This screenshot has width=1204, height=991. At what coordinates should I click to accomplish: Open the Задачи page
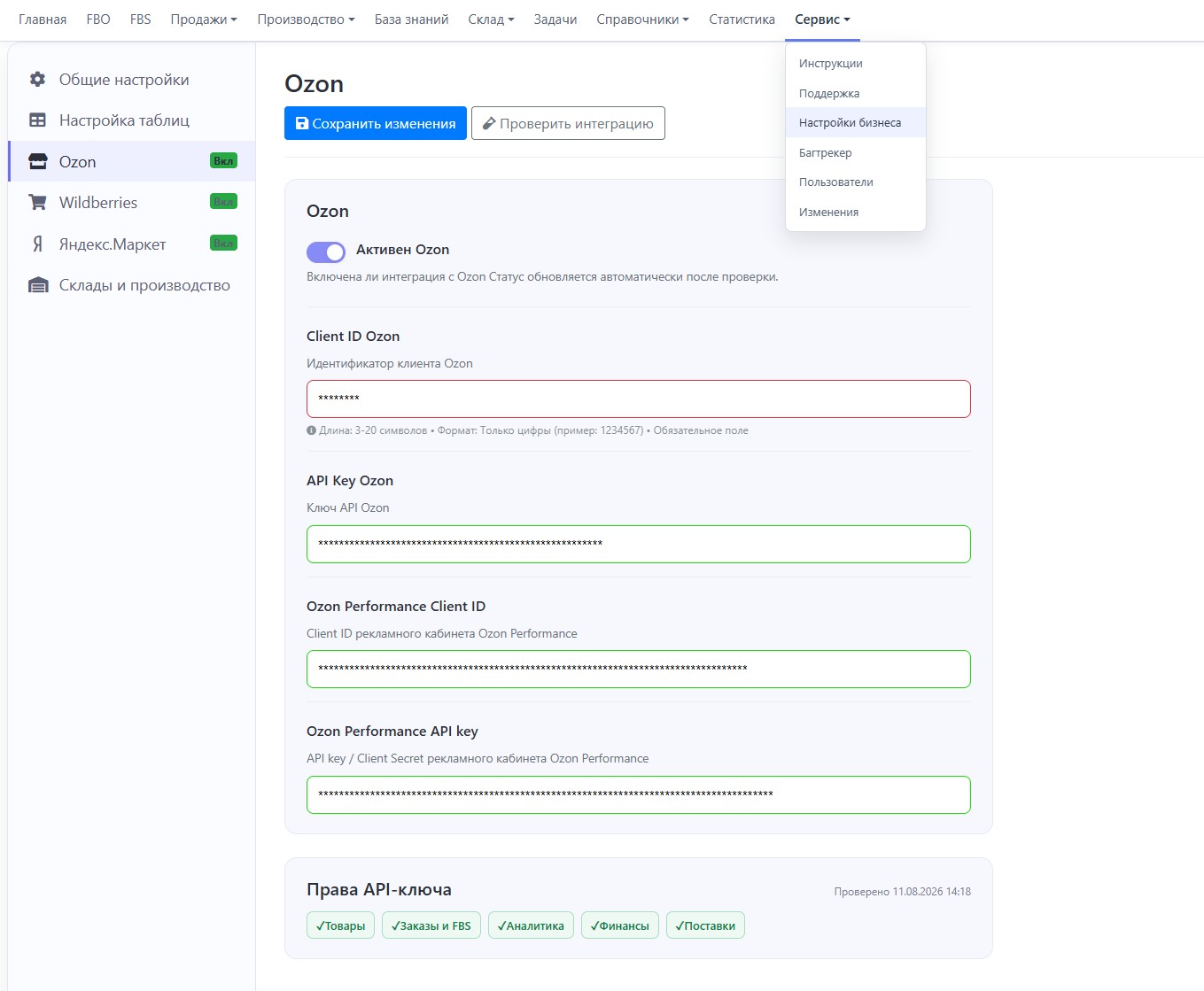(x=555, y=19)
